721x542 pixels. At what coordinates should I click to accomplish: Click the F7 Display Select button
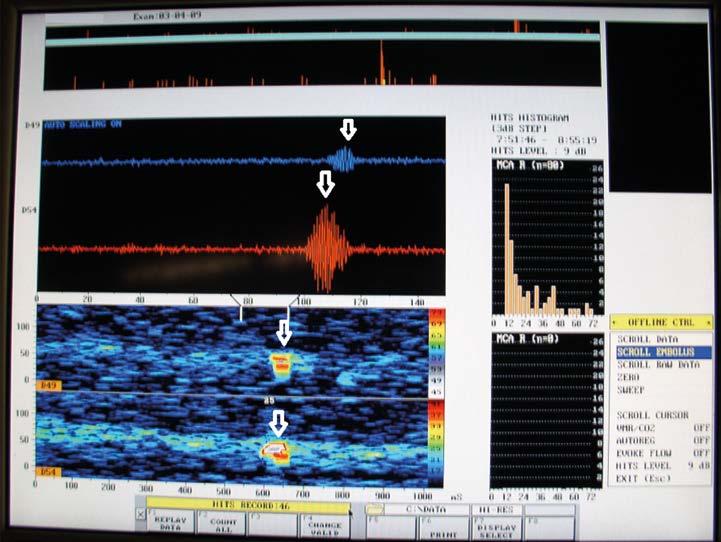[496, 528]
